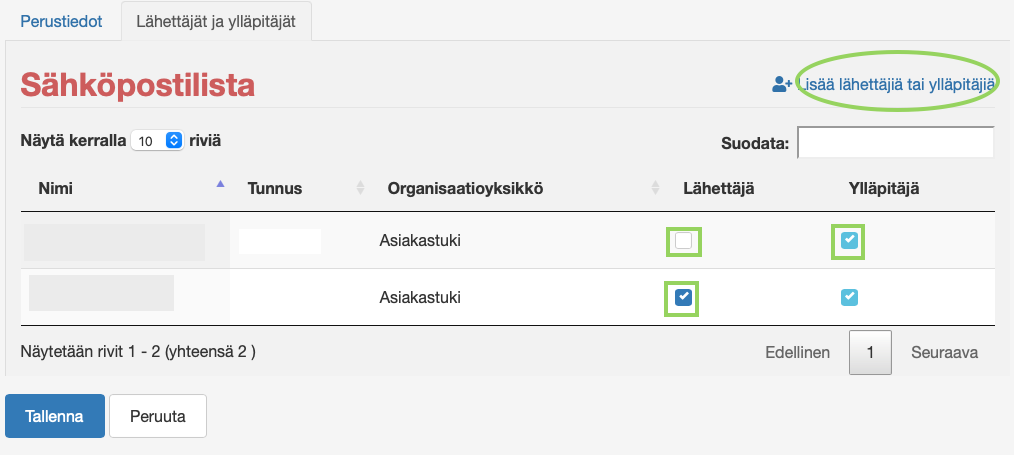The width and height of the screenshot is (1014, 455).
Task: Click the add-user icon beside Lisää lähettäjiä
Action: click(782, 85)
